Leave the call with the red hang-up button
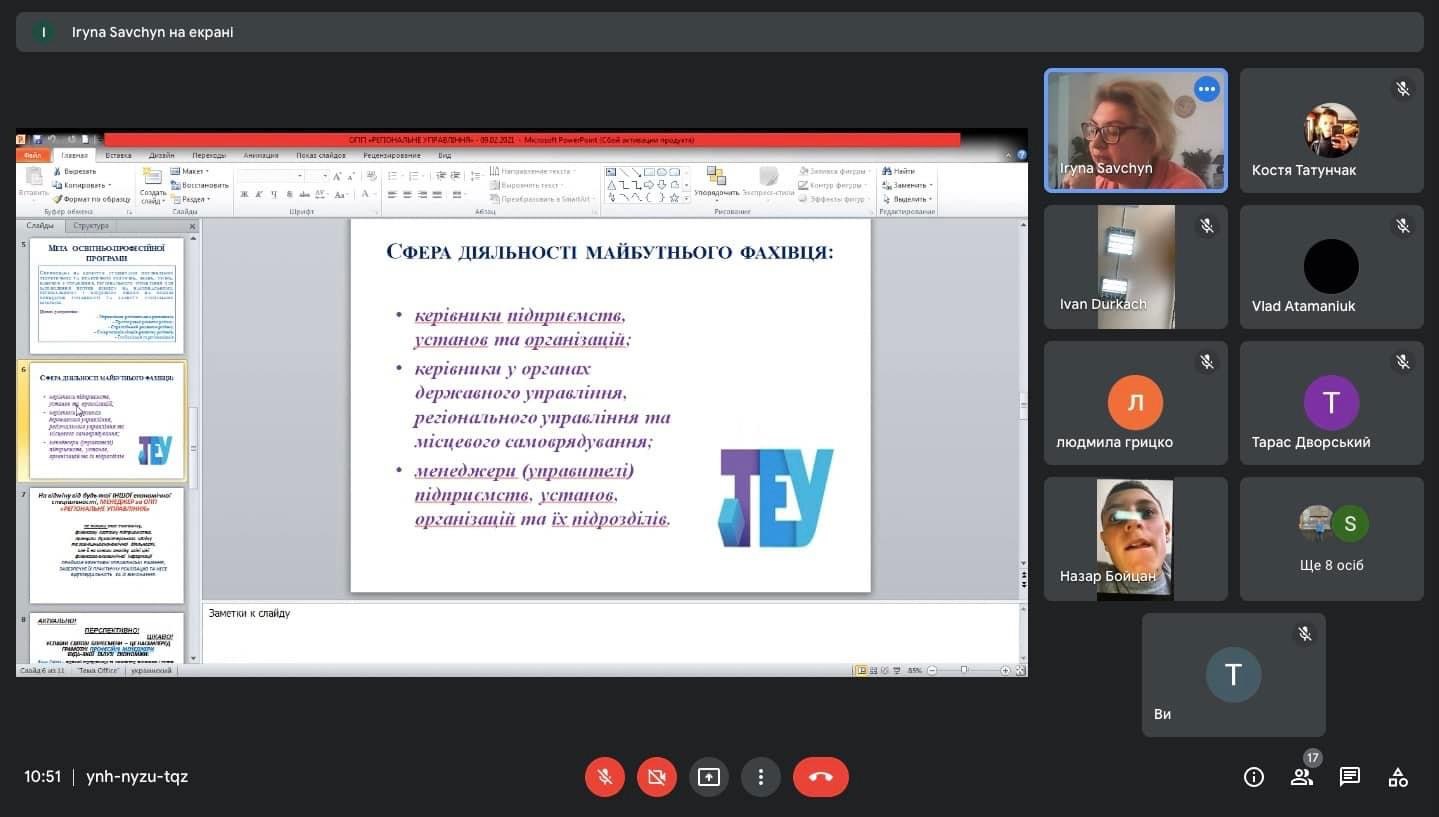The image size is (1439, 817). click(820, 777)
